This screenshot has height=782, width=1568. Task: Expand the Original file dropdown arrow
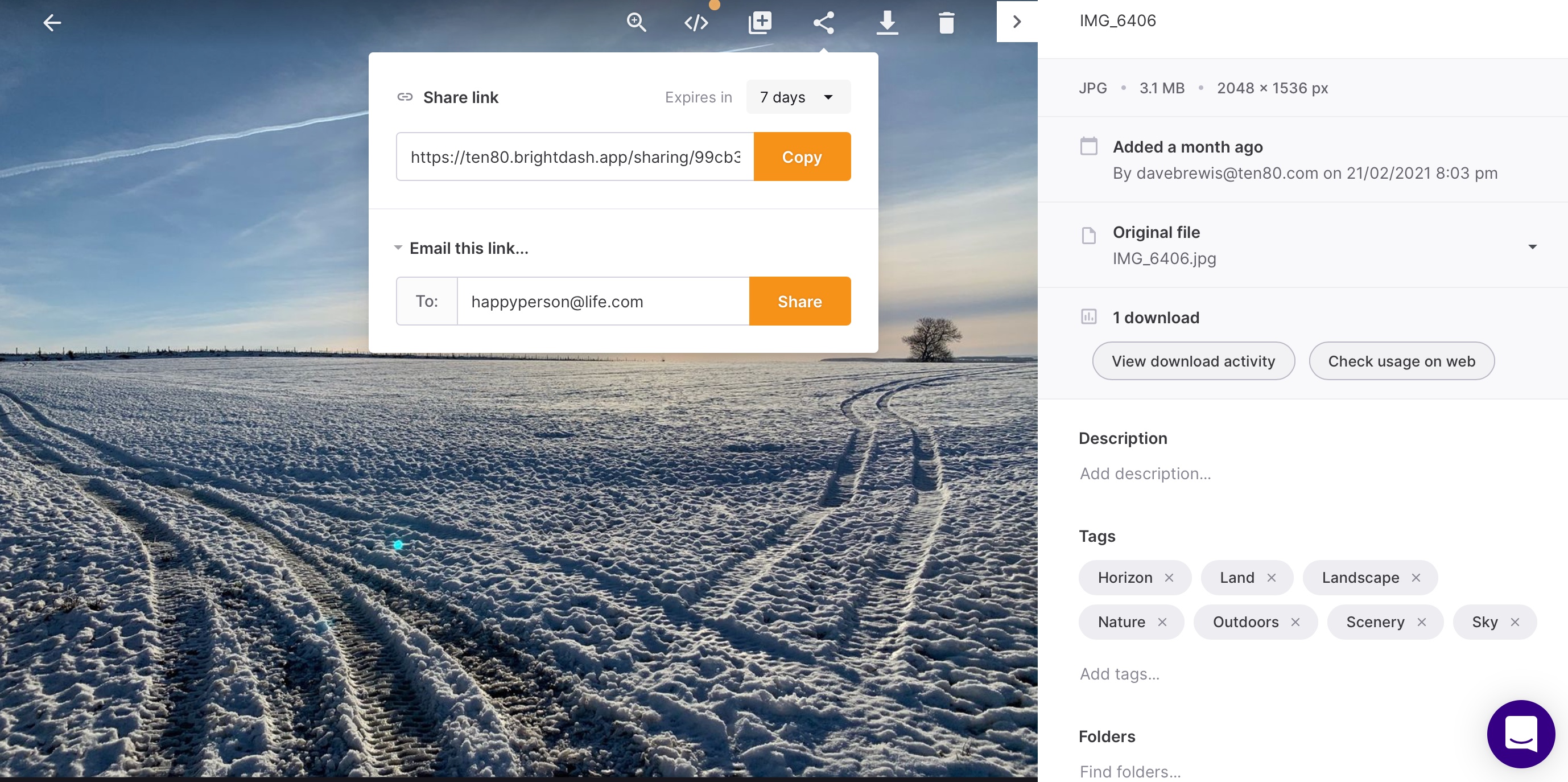coord(1532,246)
